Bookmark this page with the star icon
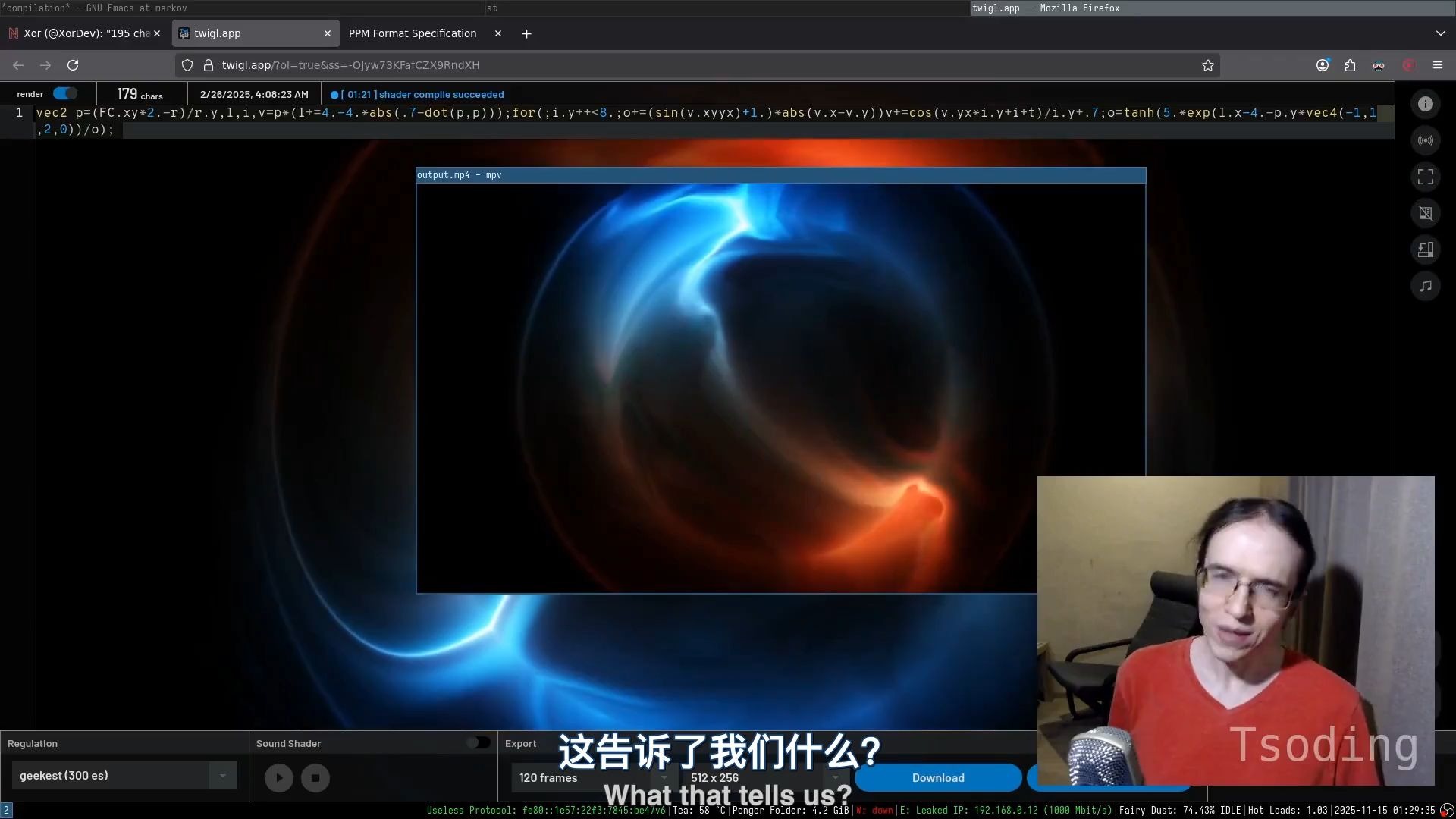Image resolution: width=1456 pixels, height=819 pixels. [1208, 65]
